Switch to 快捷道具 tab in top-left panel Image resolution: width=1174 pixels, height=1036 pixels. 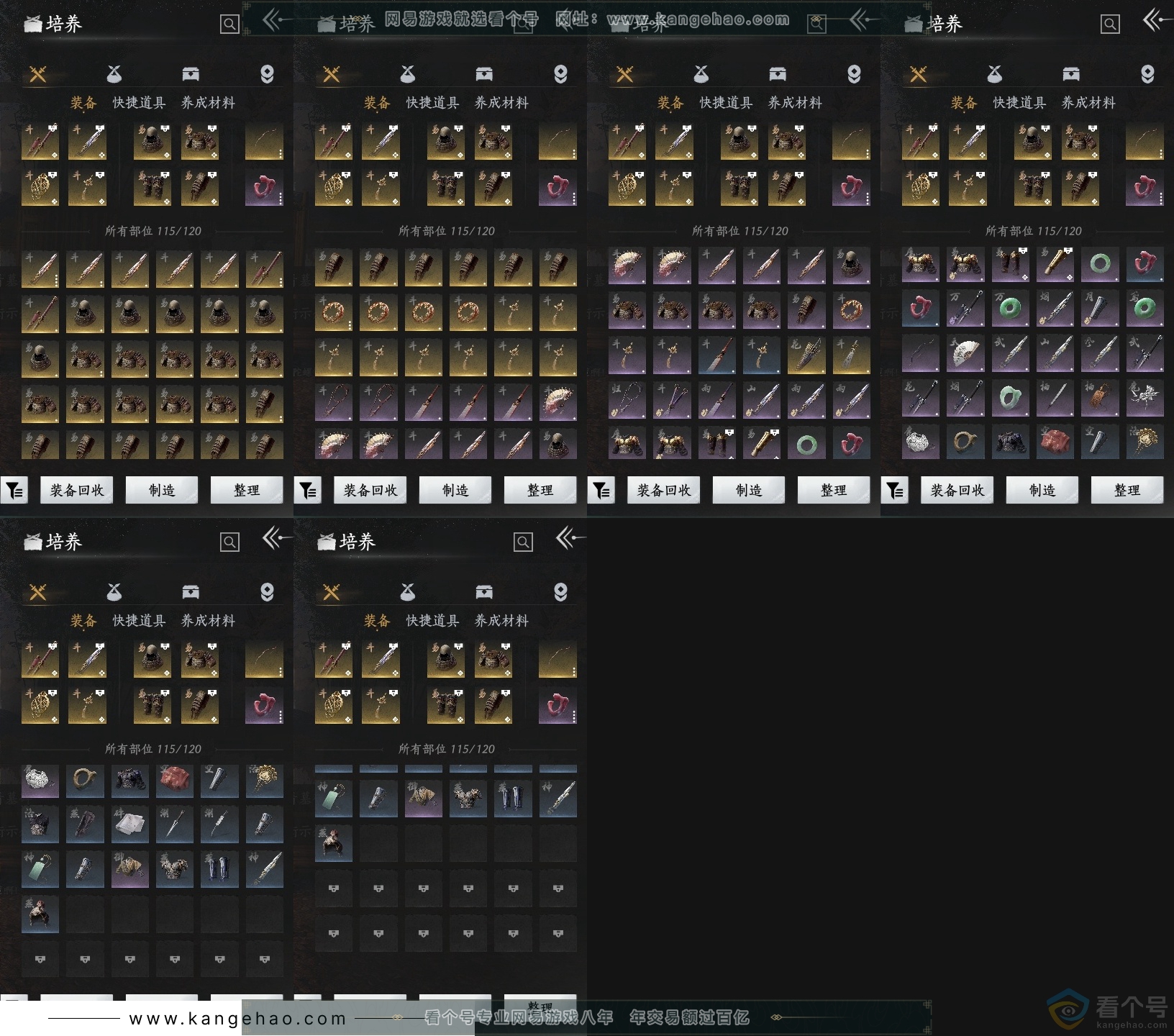click(140, 103)
